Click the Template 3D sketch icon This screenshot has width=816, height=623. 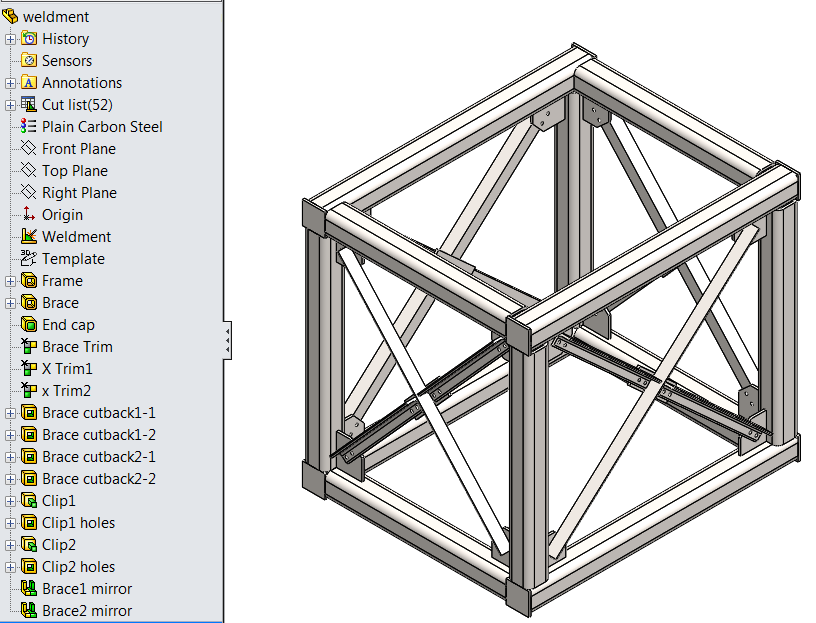pos(29,259)
